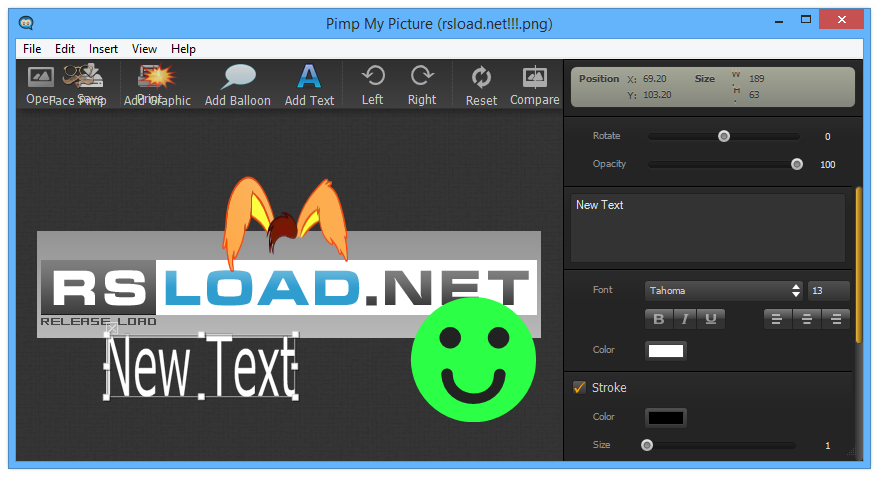The height and width of the screenshot is (488, 890).
Task: Click the Opacity slider handle
Action: point(797,165)
